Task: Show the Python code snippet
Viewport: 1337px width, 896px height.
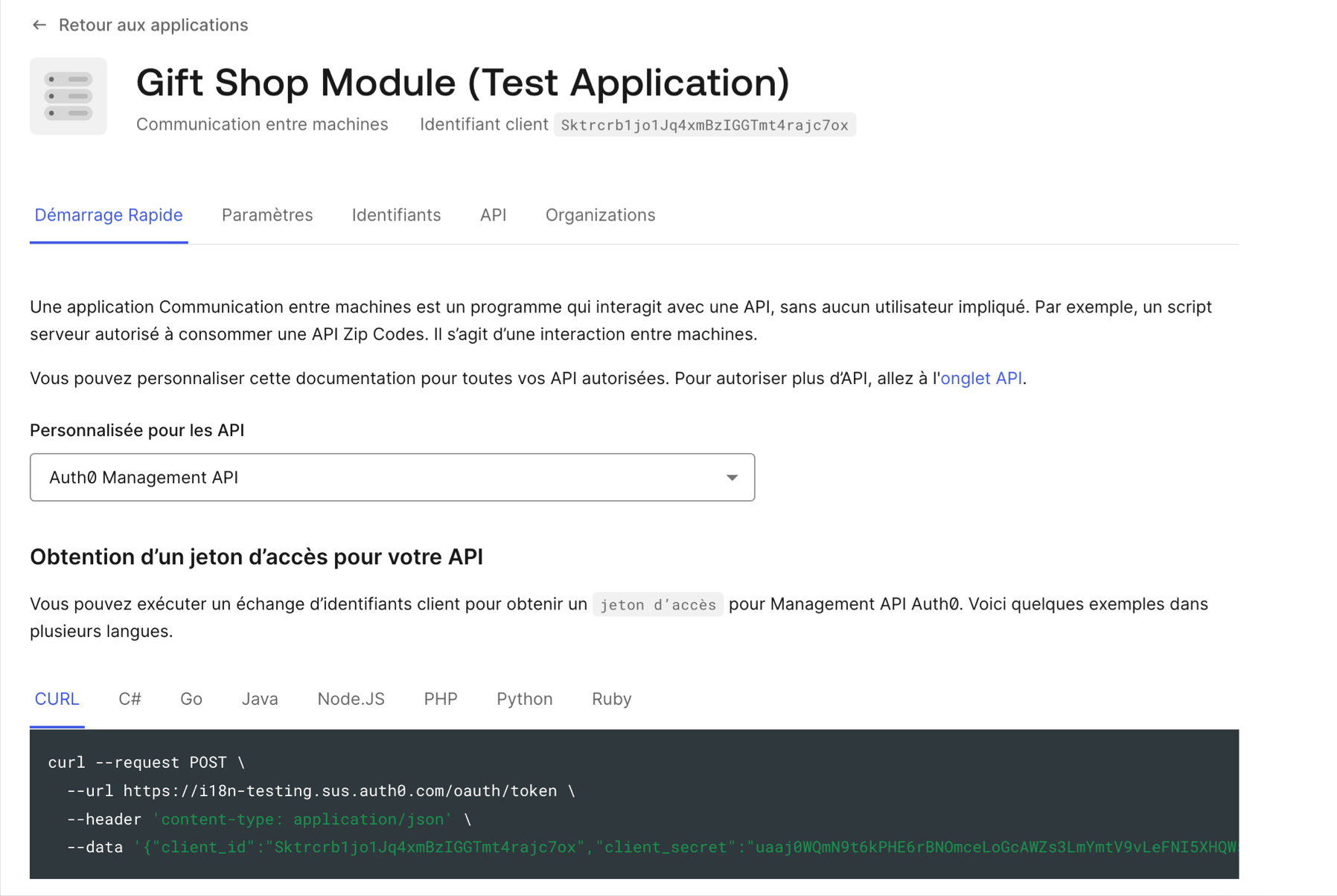Action: [524, 699]
